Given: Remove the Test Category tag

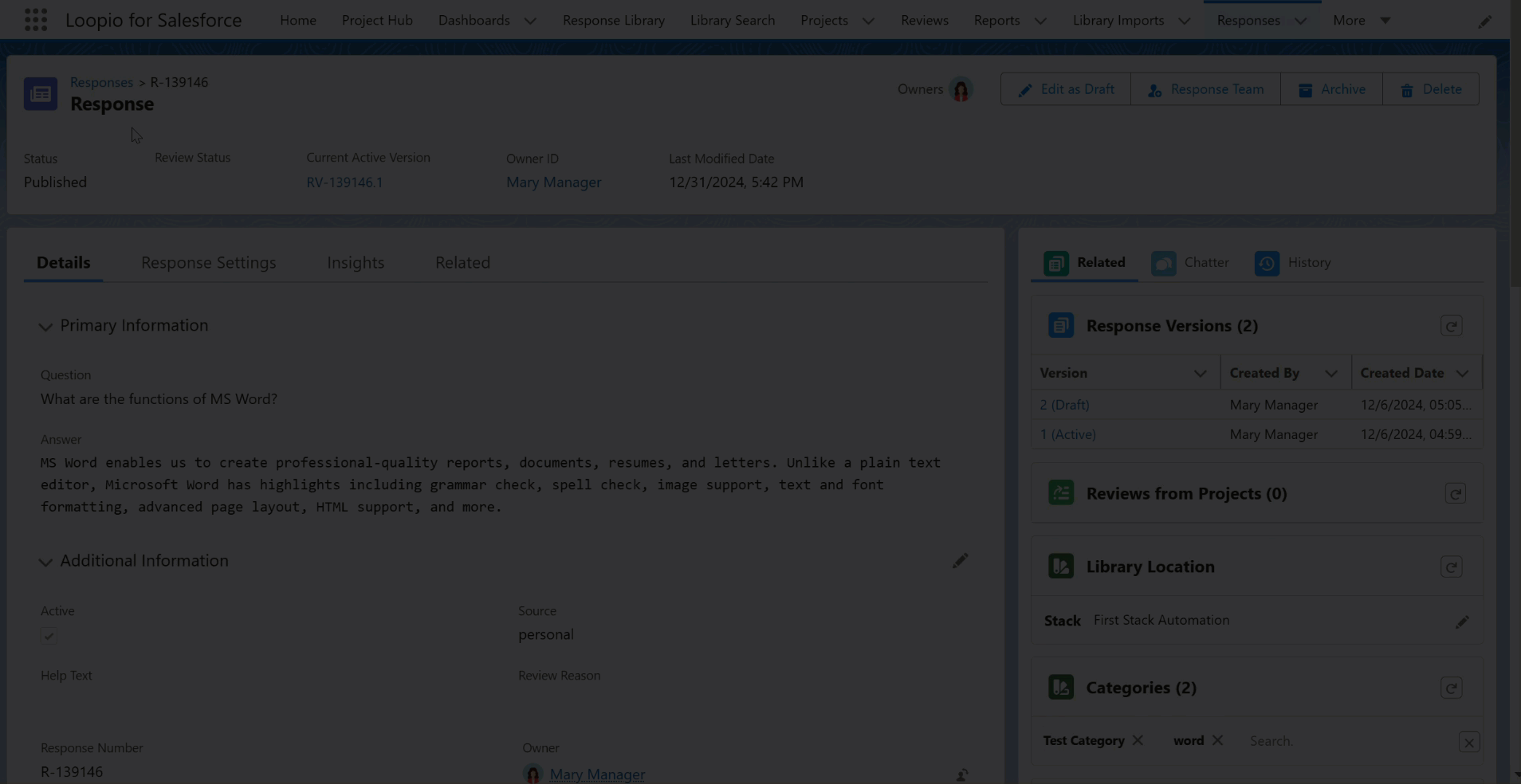Looking at the screenshot, I should click(x=1138, y=740).
